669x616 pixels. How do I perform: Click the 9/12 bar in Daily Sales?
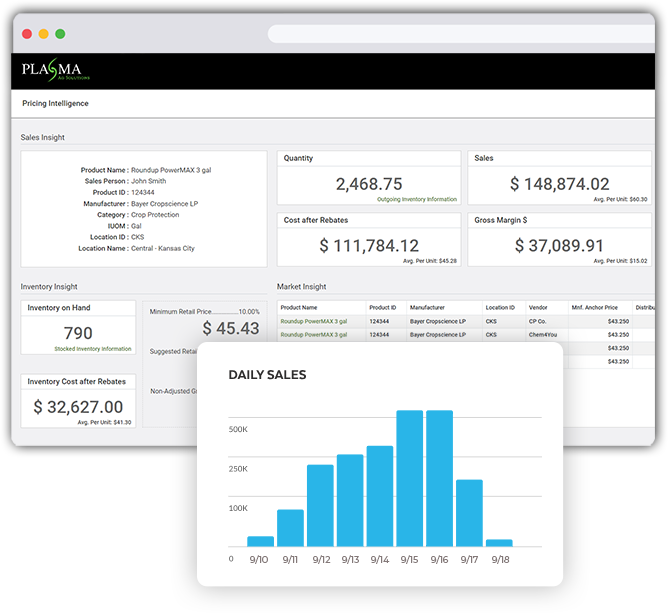coord(320,506)
